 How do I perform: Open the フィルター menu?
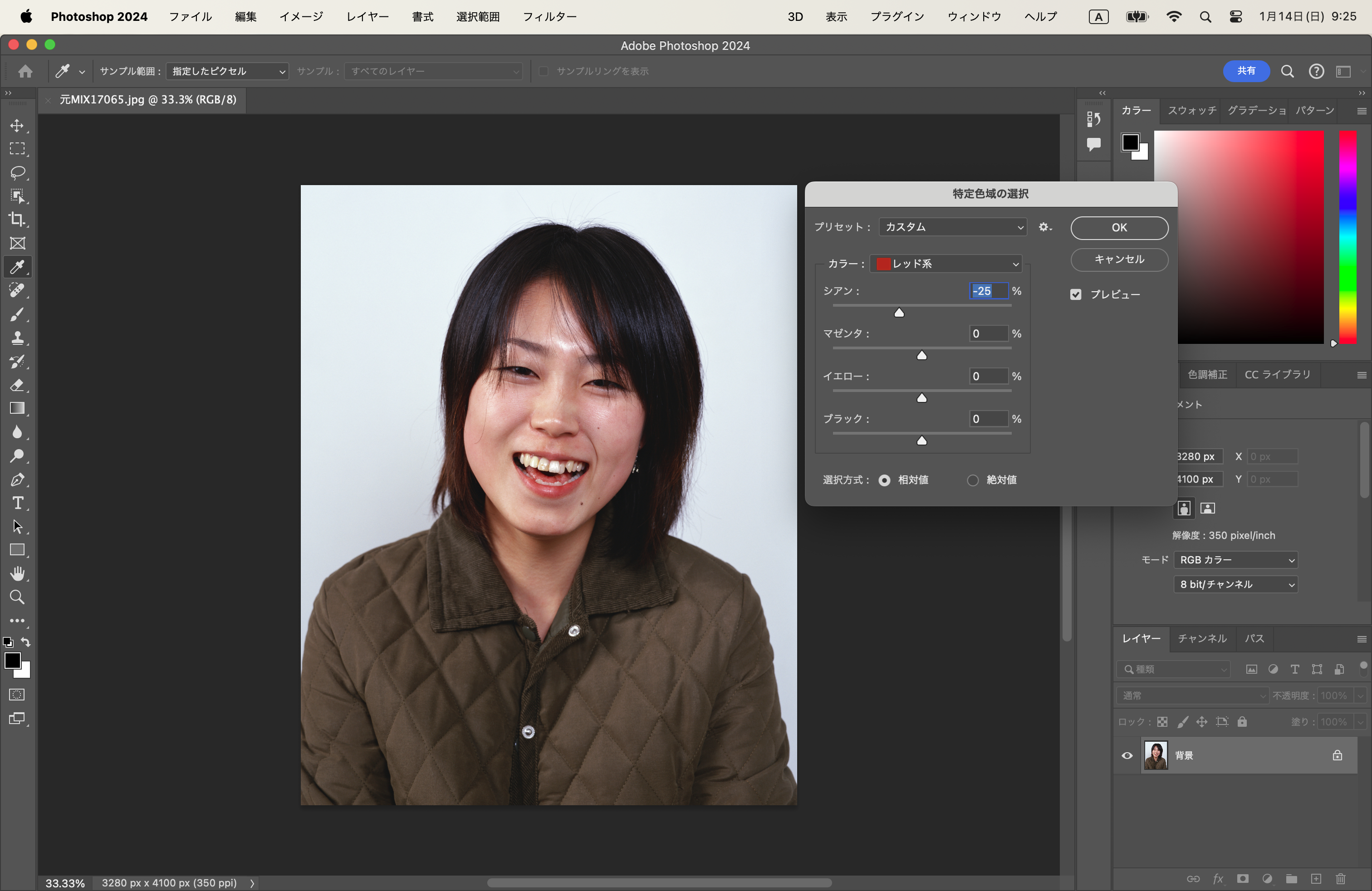coord(549,17)
